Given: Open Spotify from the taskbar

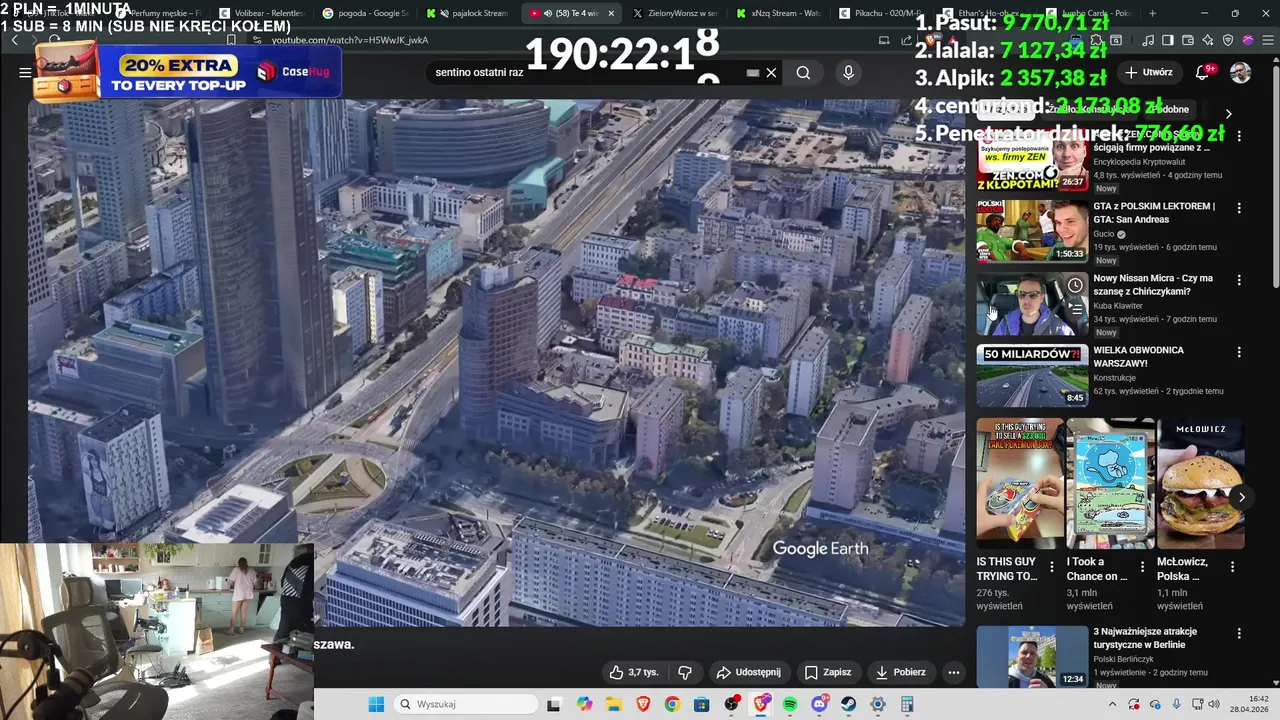Looking at the screenshot, I should tap(790, 704).
